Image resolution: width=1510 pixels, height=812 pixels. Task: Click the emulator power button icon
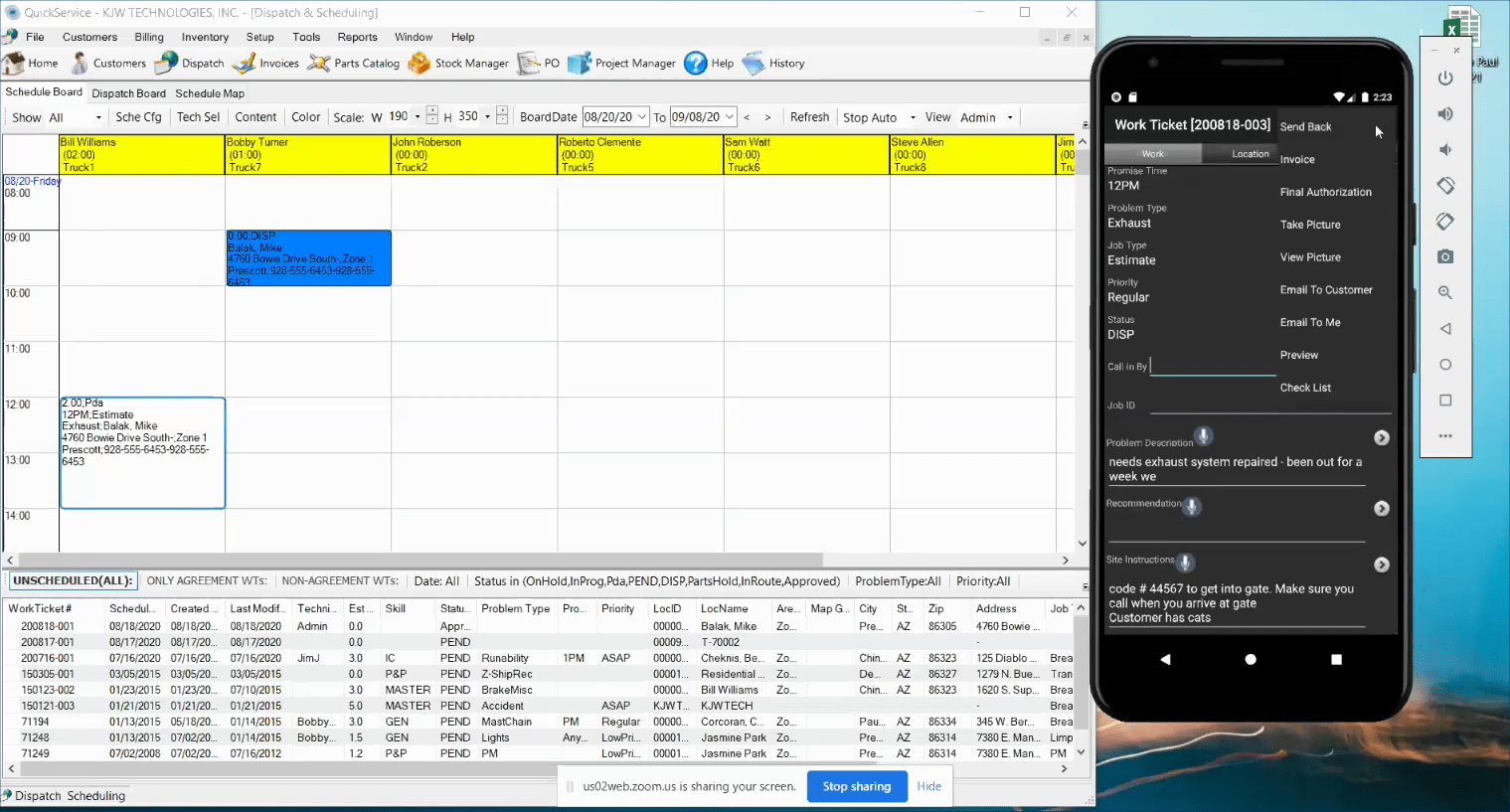[x=1445, y=79]
